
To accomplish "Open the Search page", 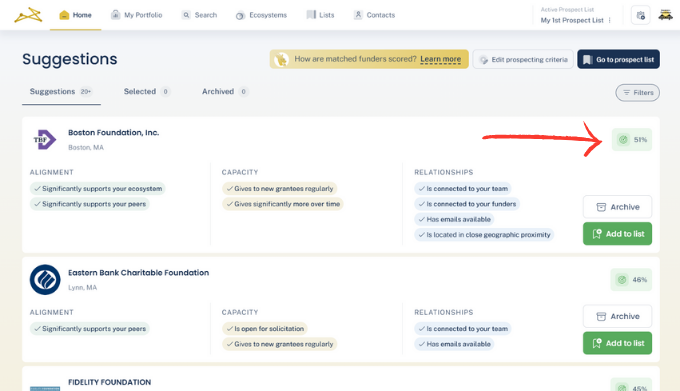I will [x=199, y=15].
